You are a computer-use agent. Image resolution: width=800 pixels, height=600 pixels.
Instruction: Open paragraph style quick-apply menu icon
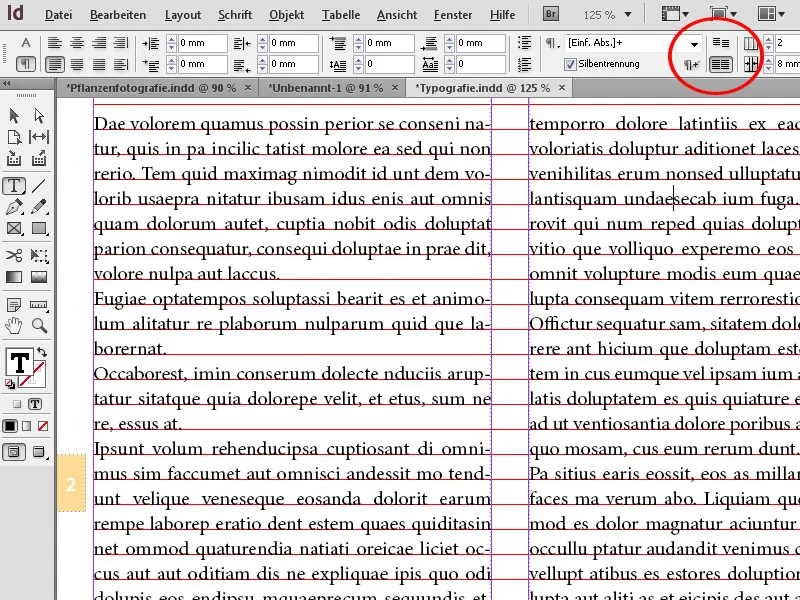tap(551, 43)
